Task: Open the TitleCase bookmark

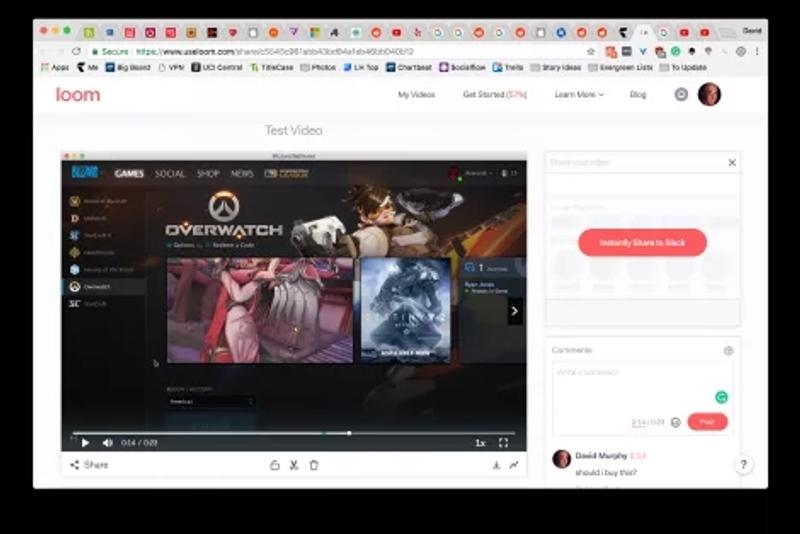Action: click(x=271, y=67)
